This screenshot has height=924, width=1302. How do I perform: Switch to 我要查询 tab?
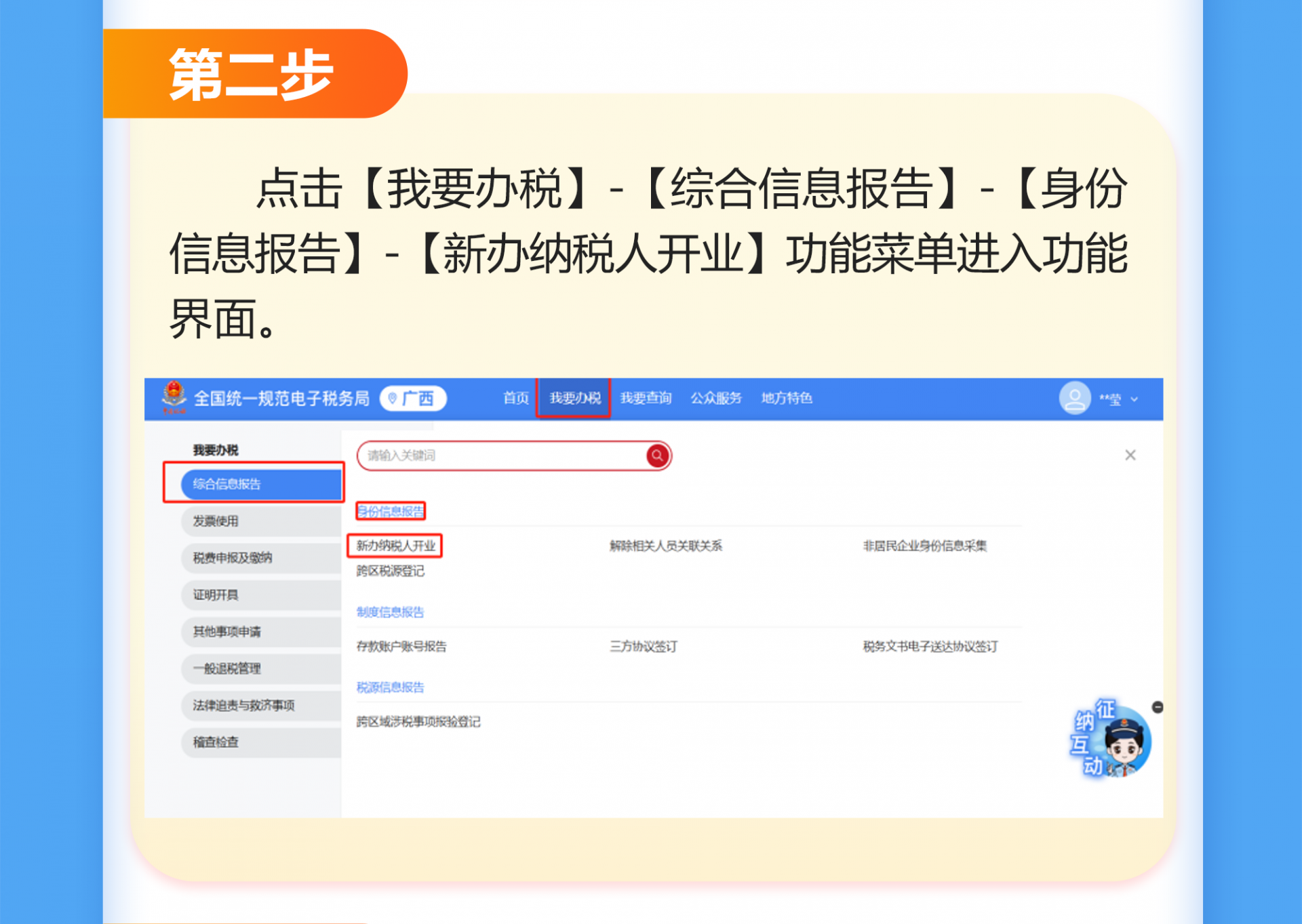click(x=646, y=398)
